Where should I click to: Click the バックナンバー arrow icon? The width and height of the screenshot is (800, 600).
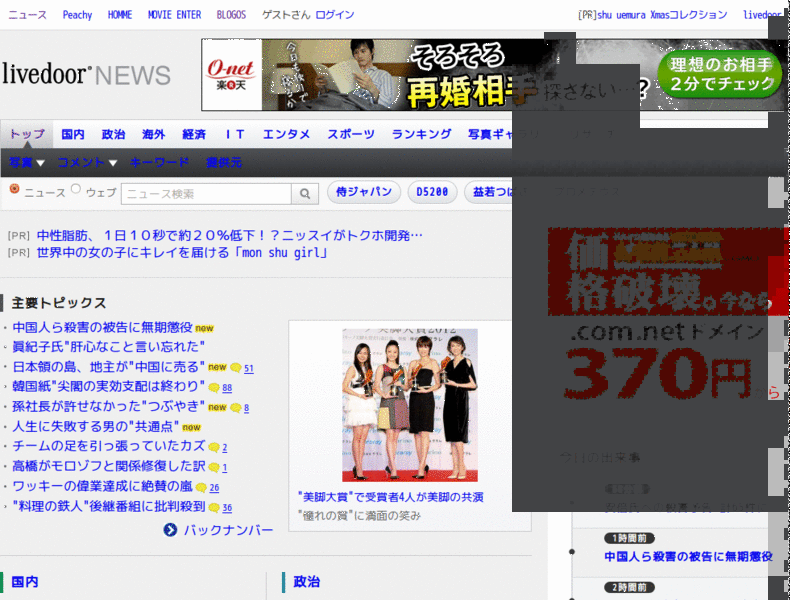point(170,530)
